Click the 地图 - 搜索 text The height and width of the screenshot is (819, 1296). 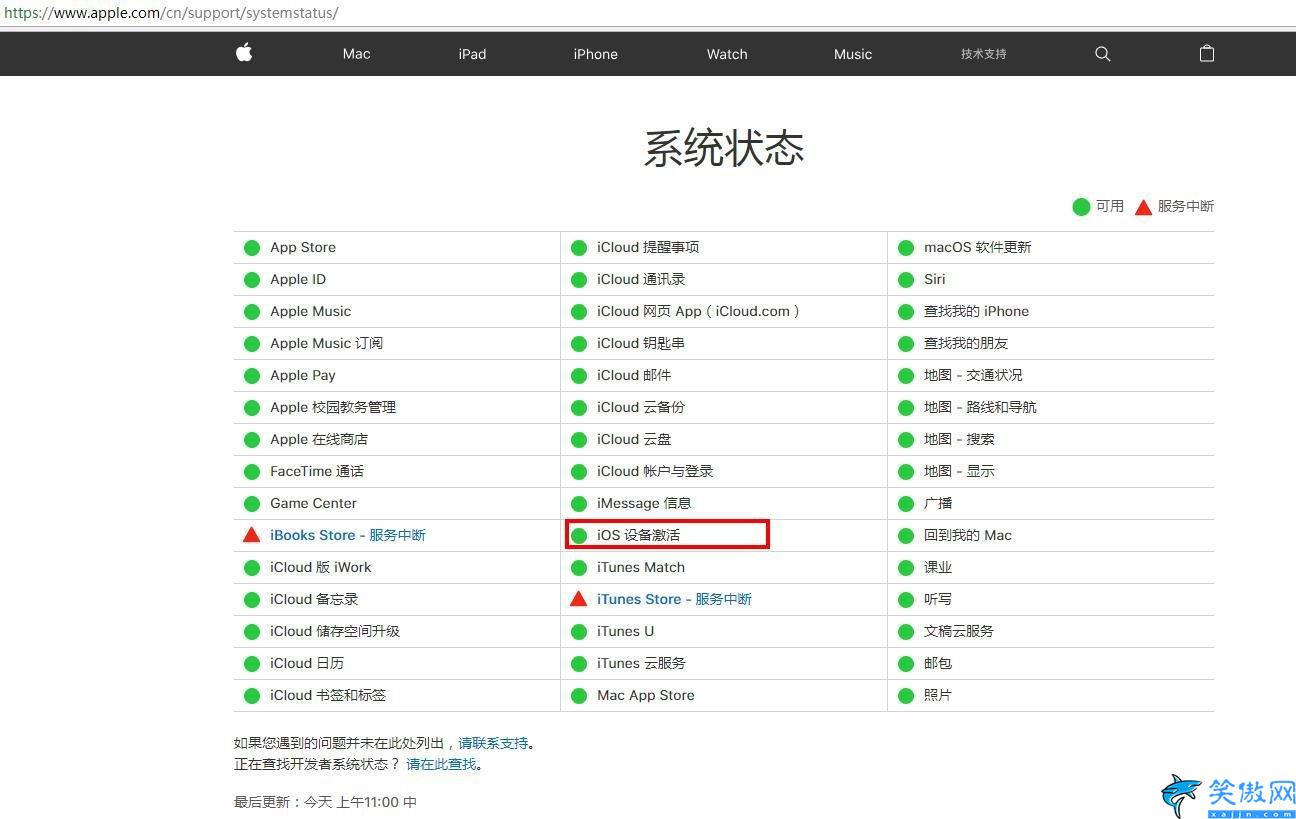pyautogui.click(x=959, y=439)
